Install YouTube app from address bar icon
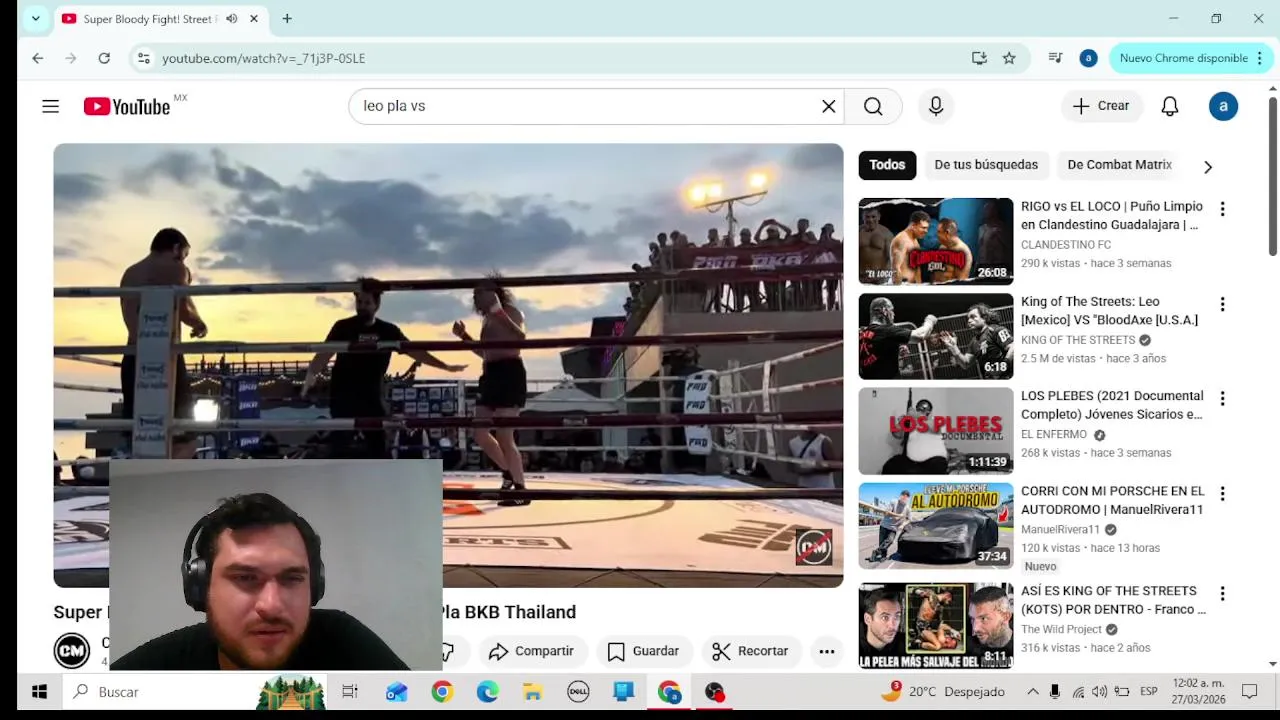The image size is (1280, 720). (x=979, y=58)
